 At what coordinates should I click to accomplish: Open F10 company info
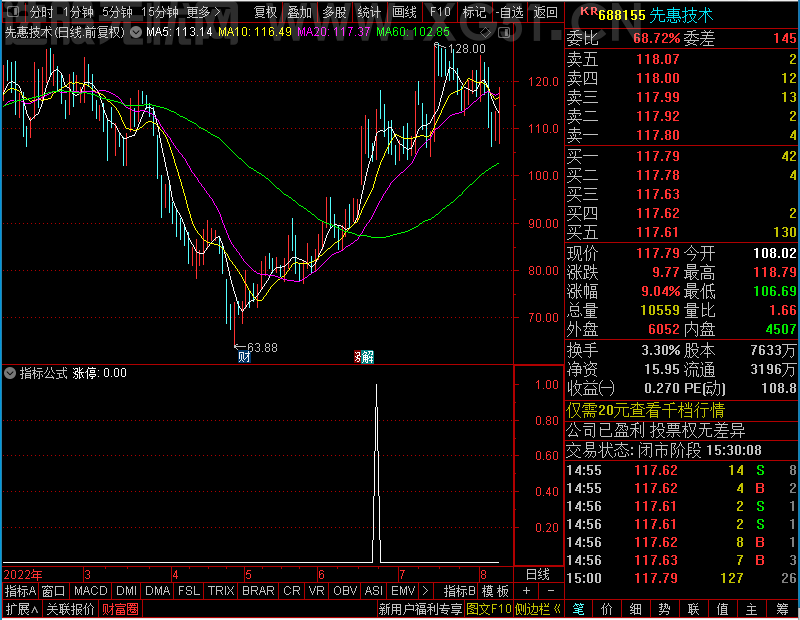click(440, 12)
